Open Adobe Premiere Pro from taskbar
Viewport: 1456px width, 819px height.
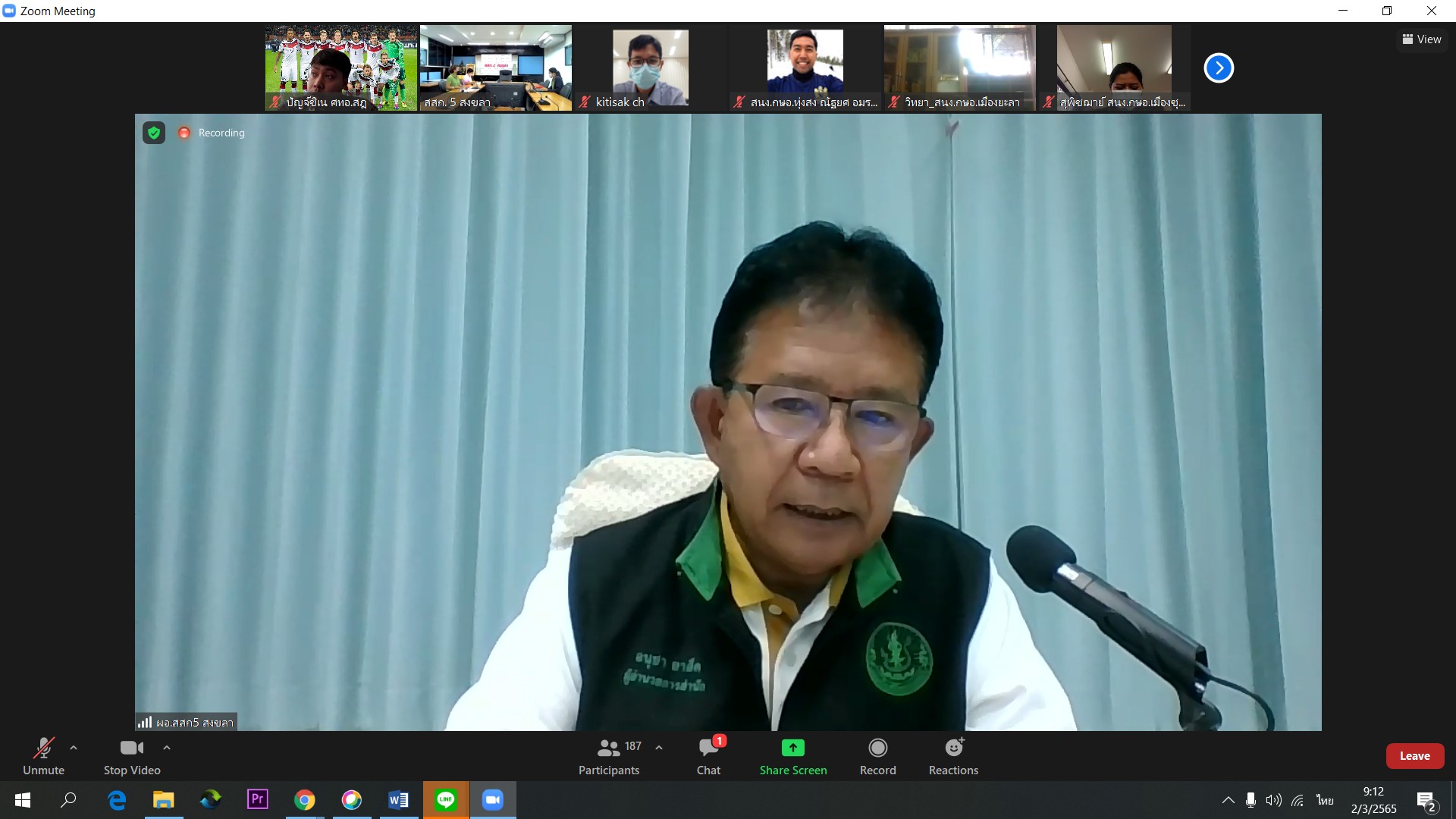(258, 799)
